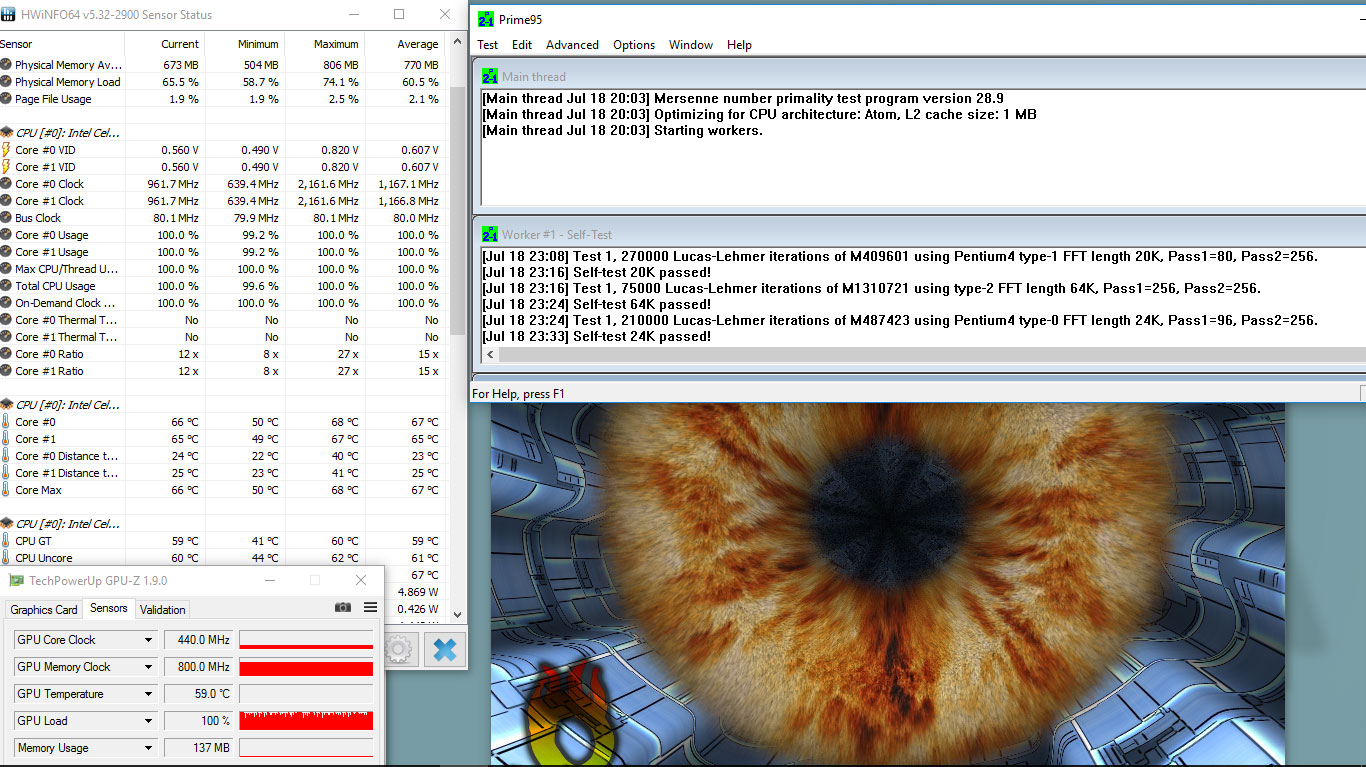This screenshot has height=767, width=1366.
Task: Click the Average column header in HWiNFO
Action: tap(405, 44)
